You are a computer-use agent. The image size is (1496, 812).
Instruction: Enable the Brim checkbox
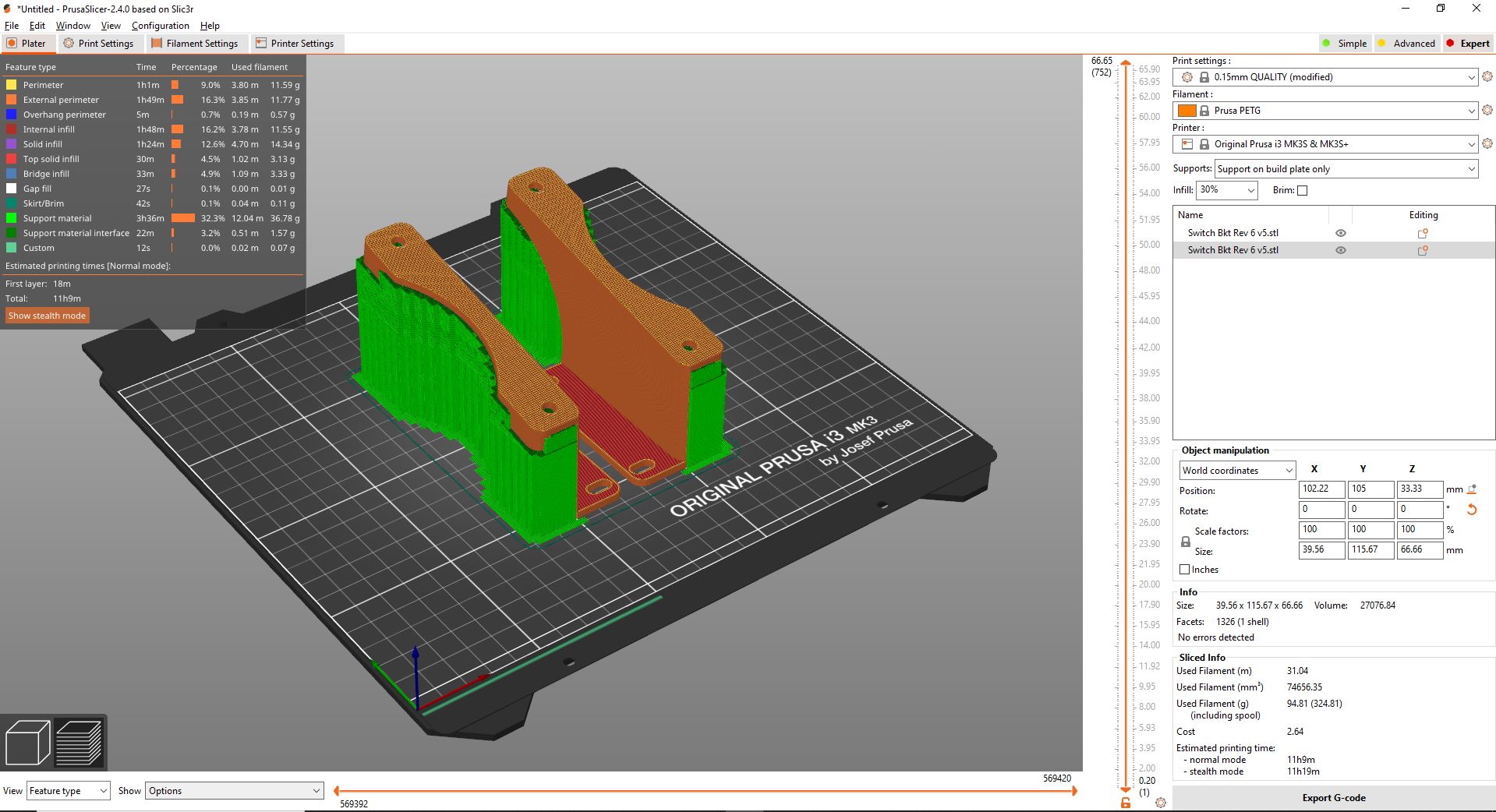point(1302,190)
